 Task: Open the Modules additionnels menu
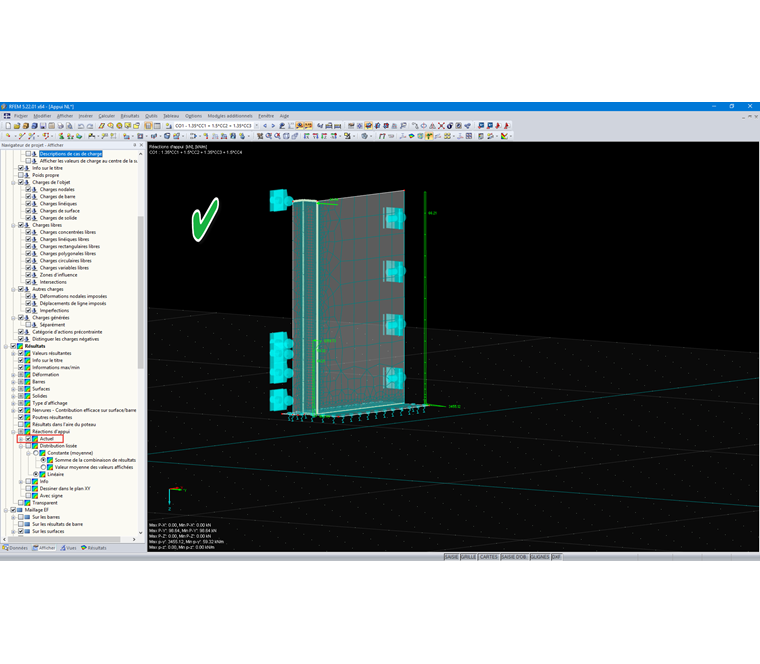(x=230, y=116)
